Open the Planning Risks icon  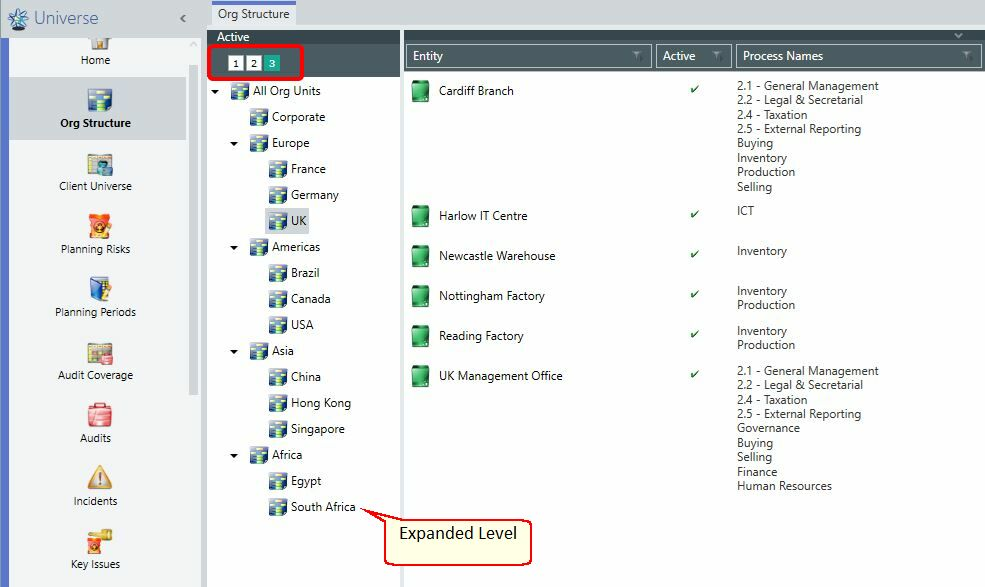[99, 226]
